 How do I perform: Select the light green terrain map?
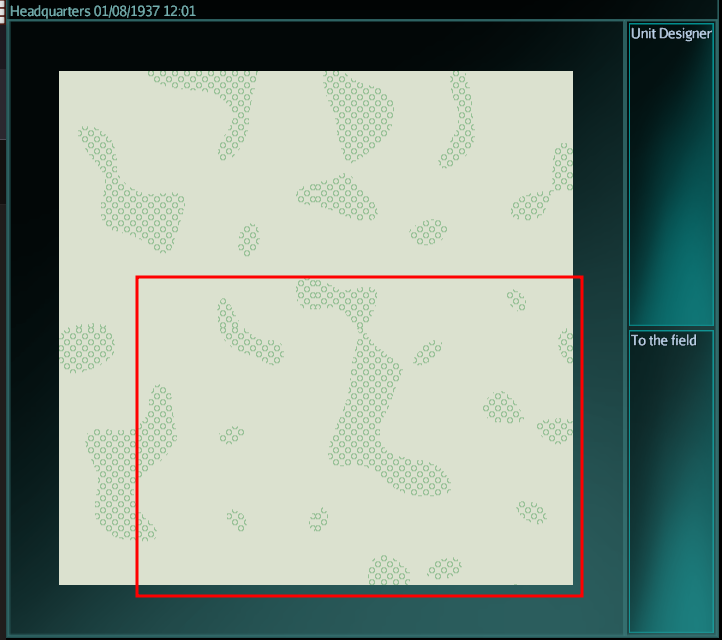[x=316, y=328]
